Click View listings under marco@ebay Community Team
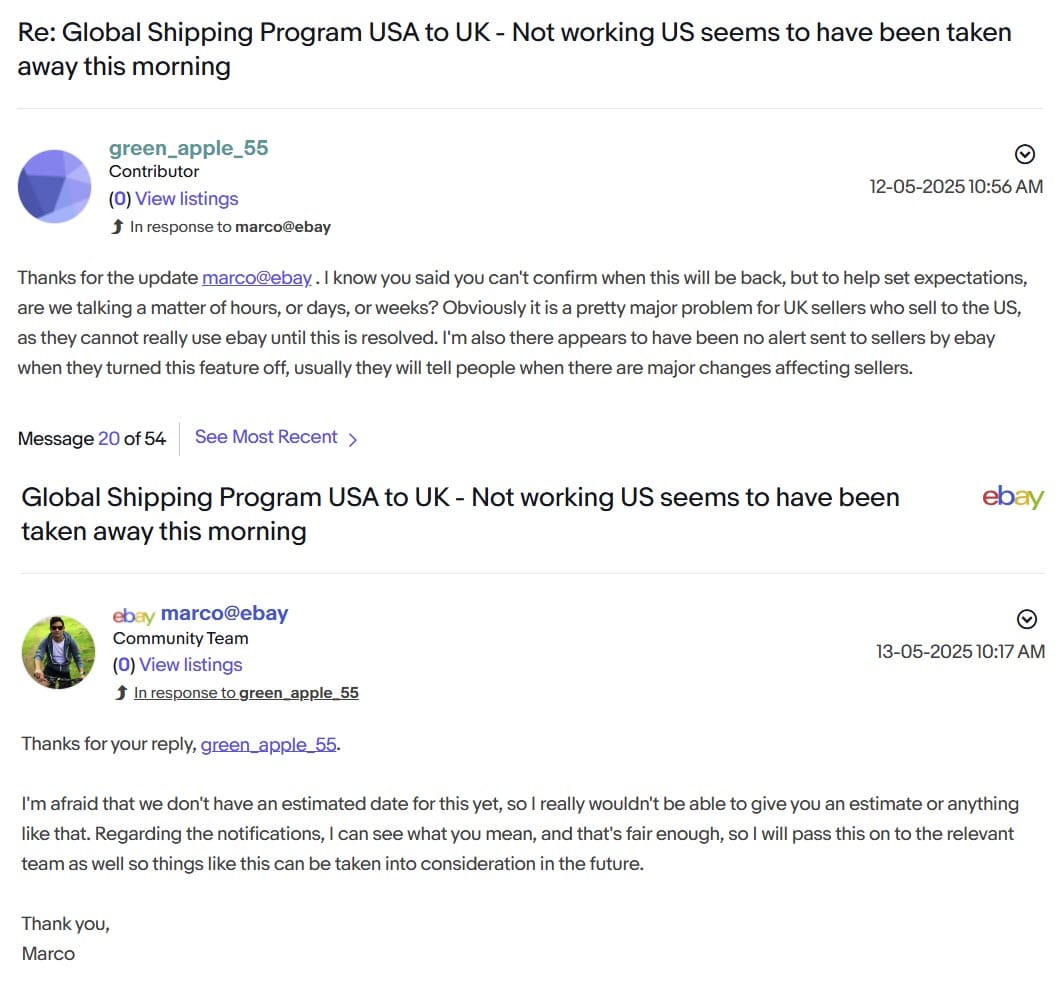The height and width of the screenshot is (982, 1057). coord(190,665)
